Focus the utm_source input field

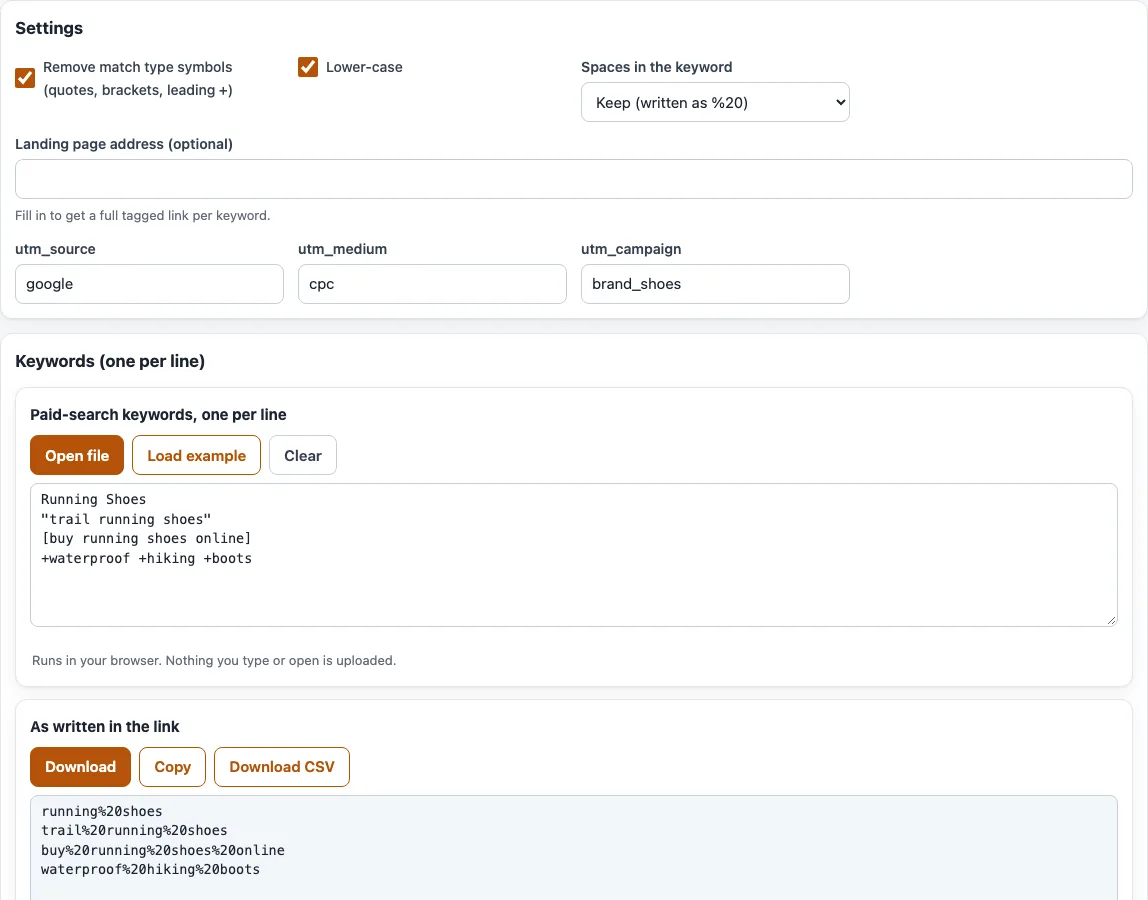coord(149,284)
